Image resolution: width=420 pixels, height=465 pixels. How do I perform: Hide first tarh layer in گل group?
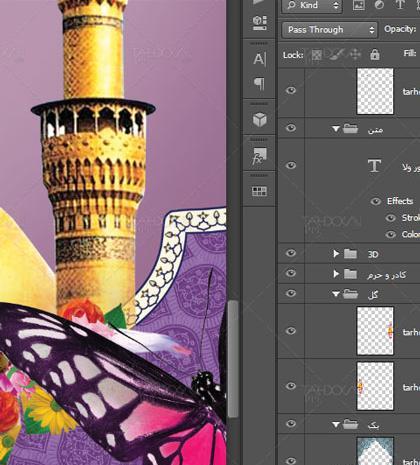point(291,331)
